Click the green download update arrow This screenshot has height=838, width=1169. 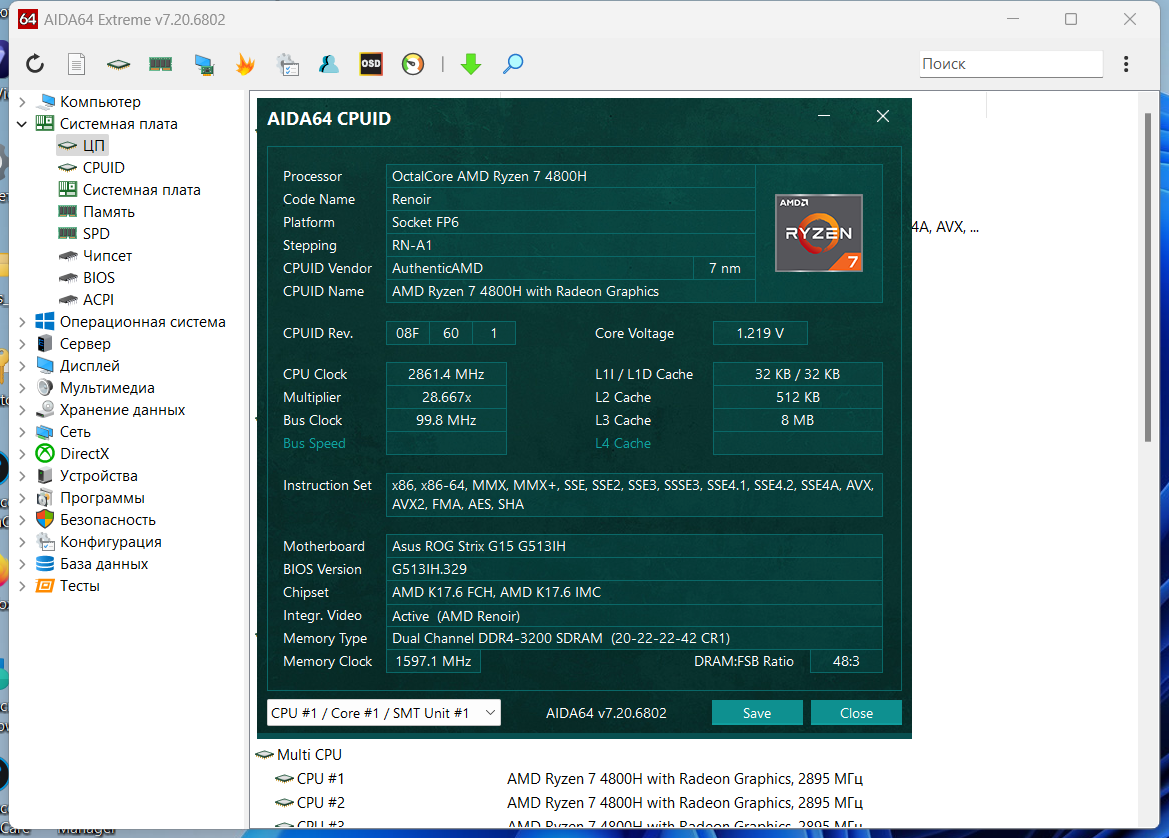coord(471,64)
